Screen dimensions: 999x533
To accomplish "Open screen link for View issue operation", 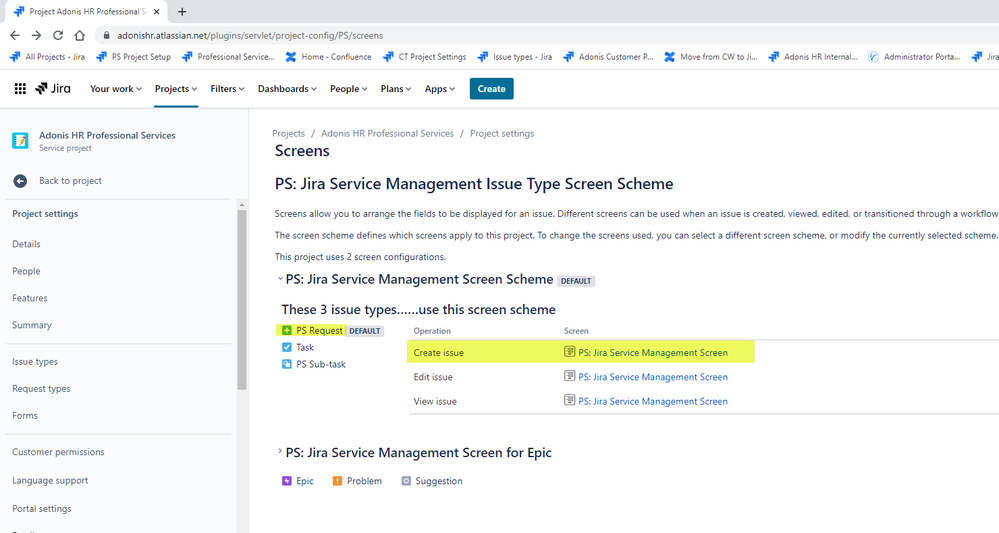I will (x=652, y=401).
